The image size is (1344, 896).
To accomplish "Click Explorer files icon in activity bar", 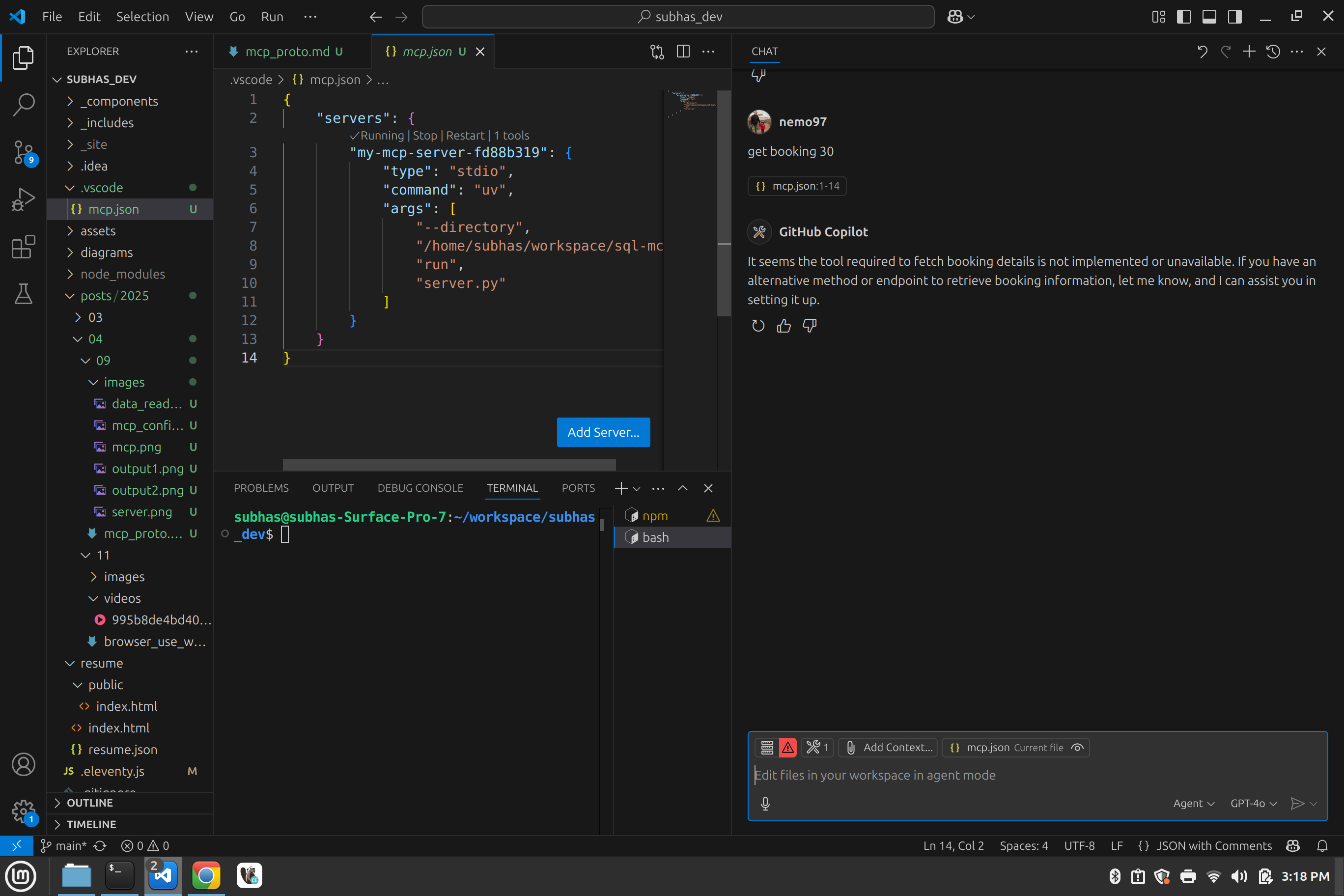I will click(x=24, y=57).
